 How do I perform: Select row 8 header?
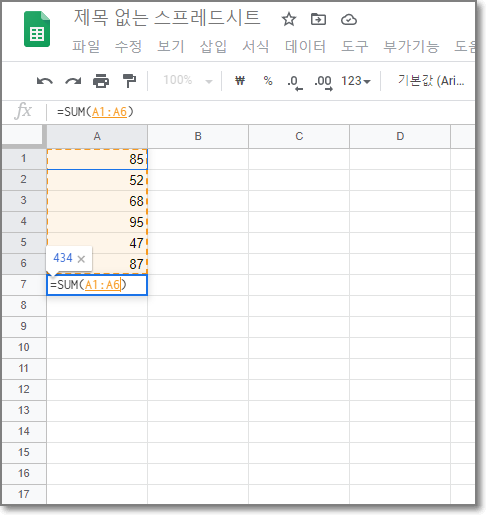pyautogui.click(x=23, y=306)
